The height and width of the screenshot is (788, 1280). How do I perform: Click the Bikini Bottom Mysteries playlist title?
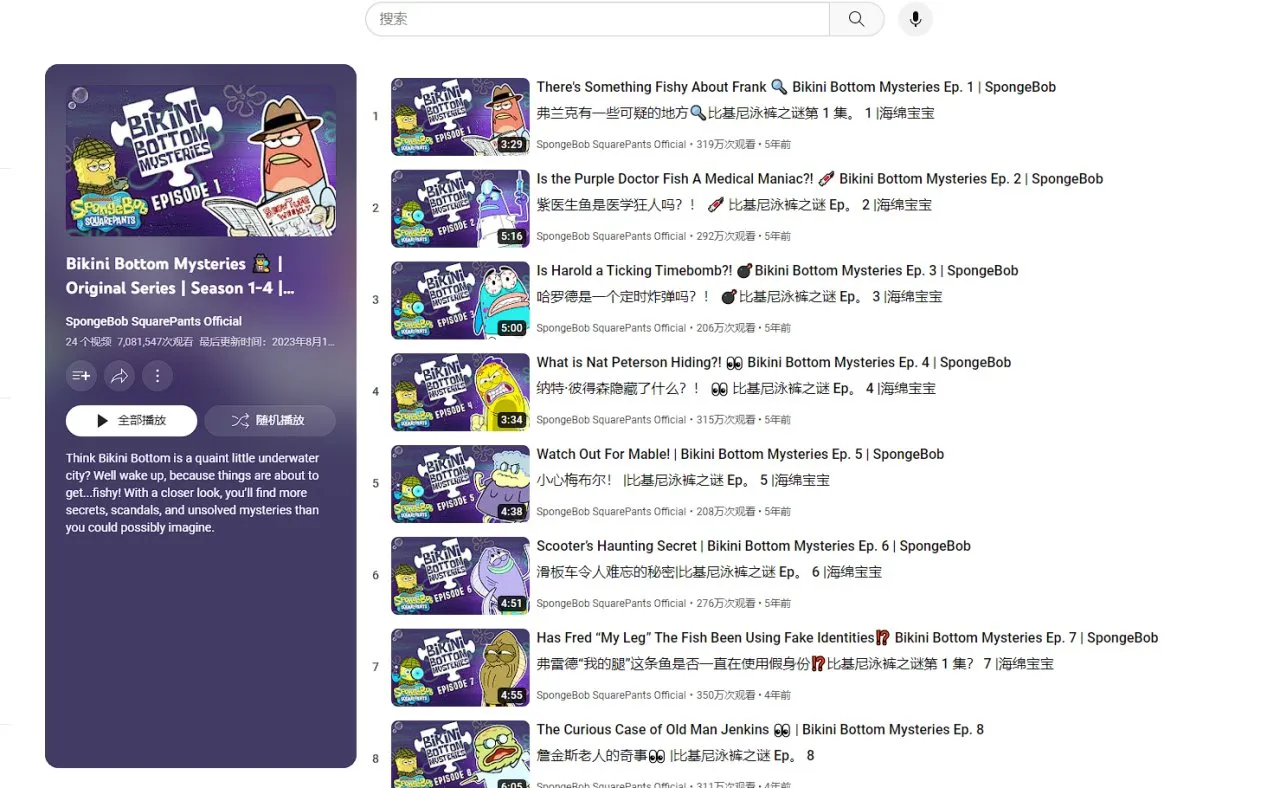click(180, 276)
